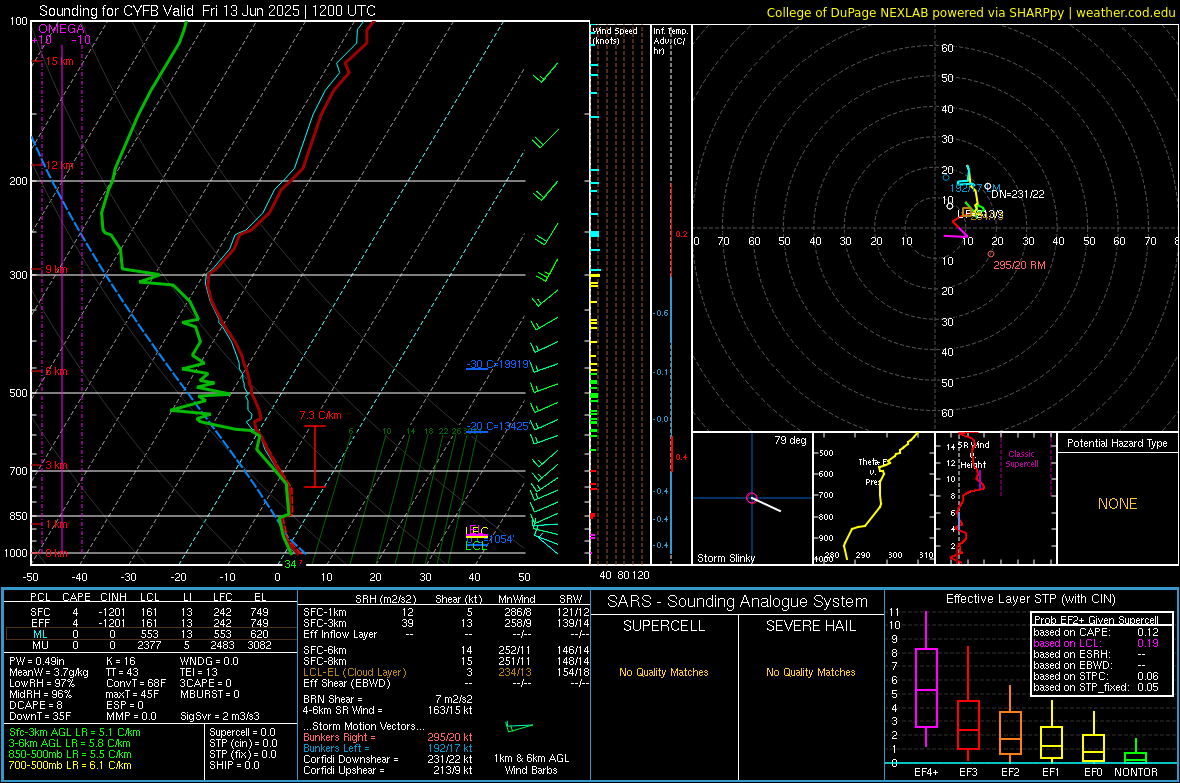This screenshot has width=1180, height=783.
Task: Click the 700-500mb LR = 6.1 C/km line
Action: coord(69,765)
